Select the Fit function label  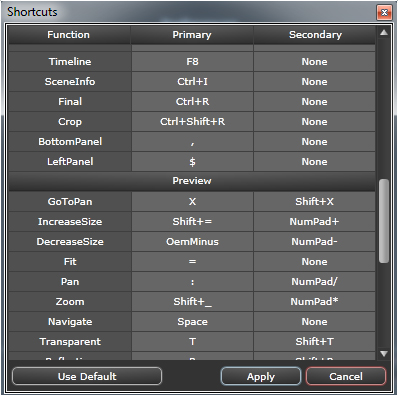(x=70, y=262)
